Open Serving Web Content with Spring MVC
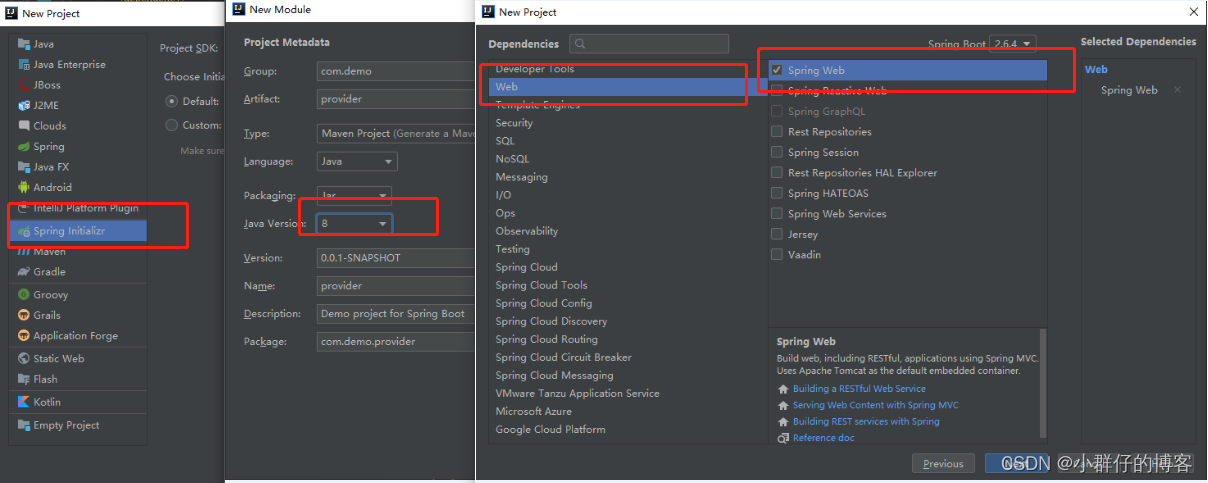Screen dimensions: 1208x483 point(875,405)
